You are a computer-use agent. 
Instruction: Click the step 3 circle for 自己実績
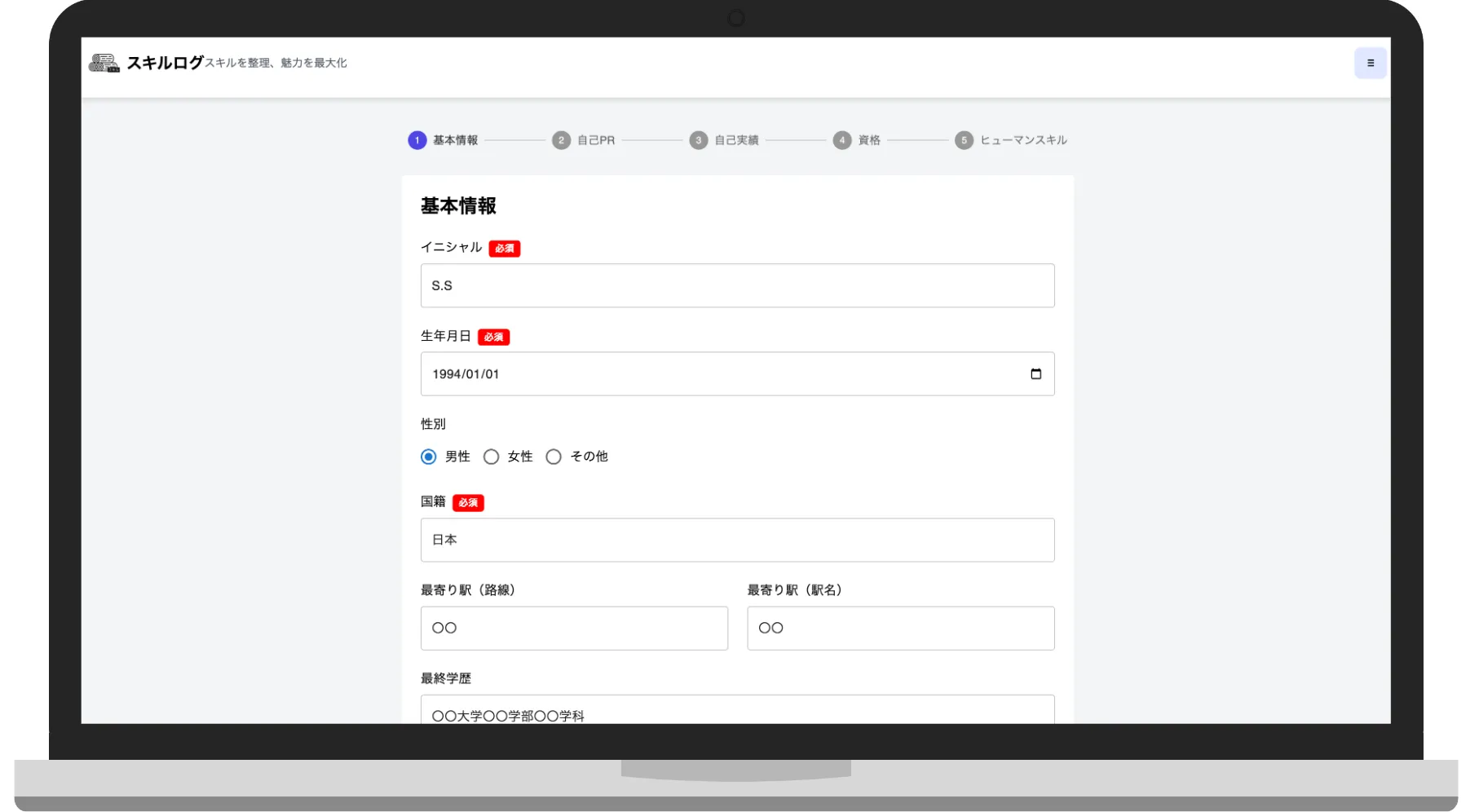[699, 140]
